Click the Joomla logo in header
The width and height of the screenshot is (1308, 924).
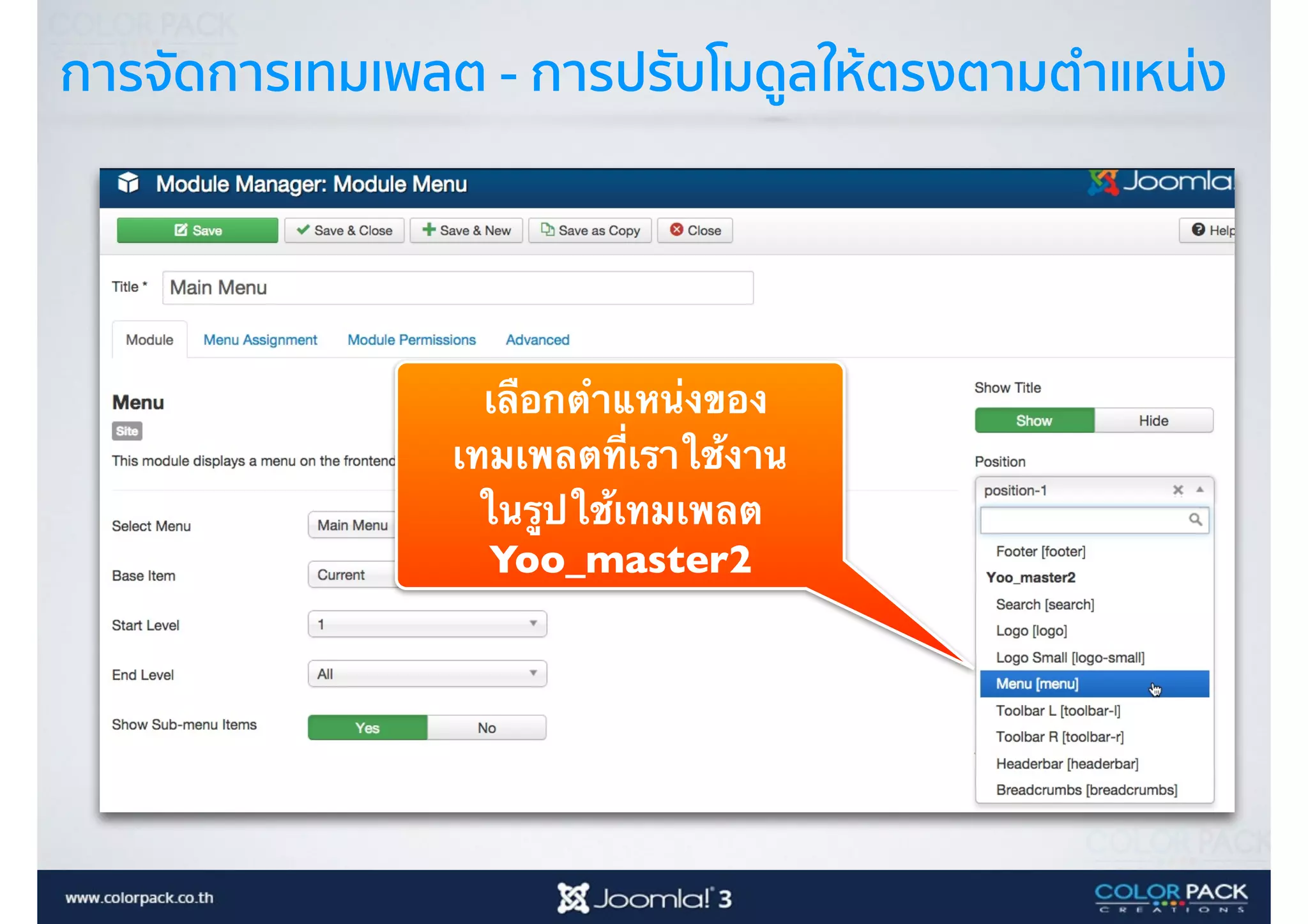click(1160, 183)
